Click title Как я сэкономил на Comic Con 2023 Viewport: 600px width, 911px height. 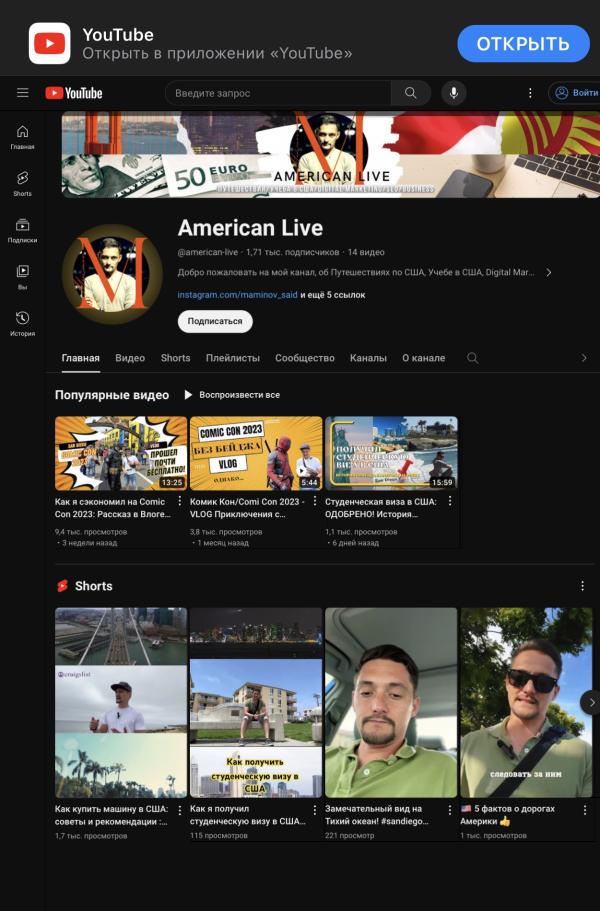pos(113,508)
